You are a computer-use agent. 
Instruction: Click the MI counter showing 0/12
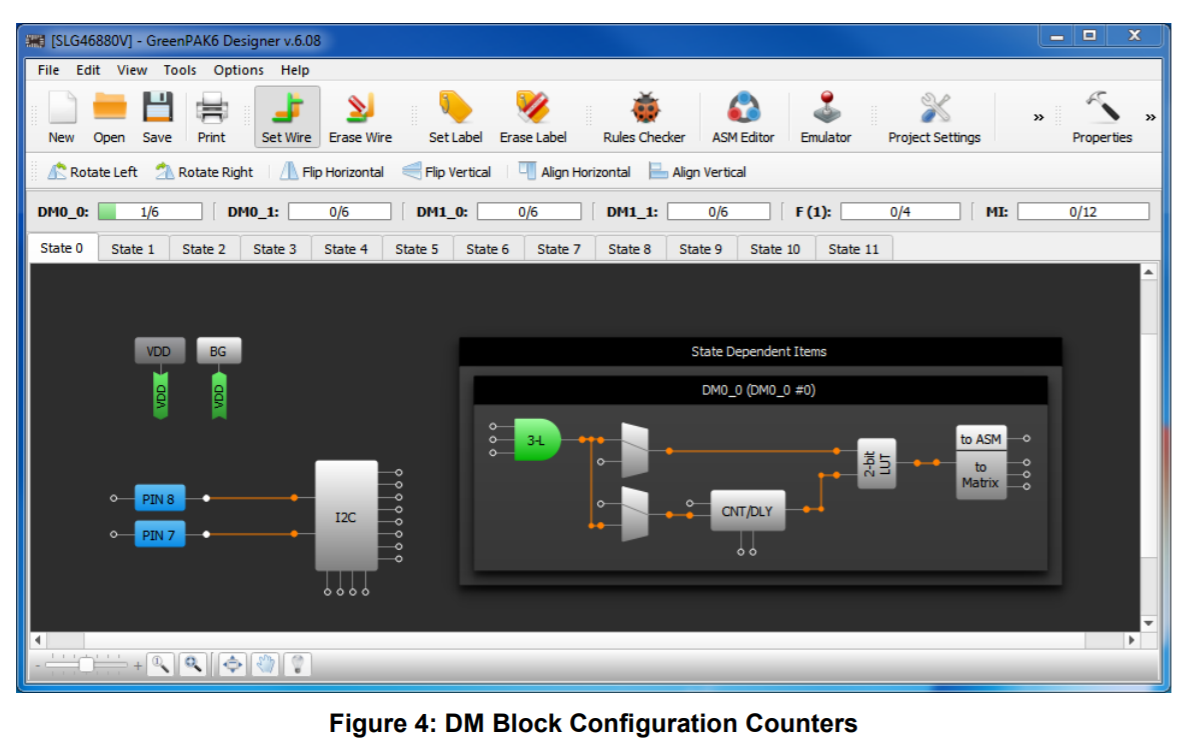[1083, 211]
